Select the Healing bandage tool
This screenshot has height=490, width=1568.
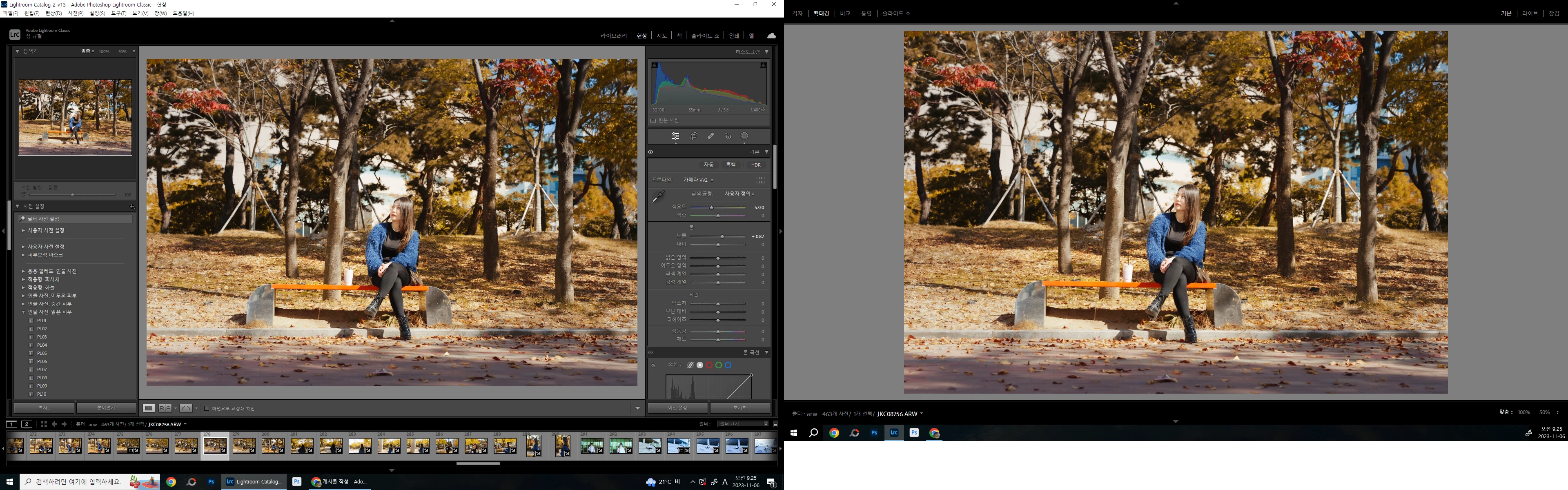tap(710, 136)
